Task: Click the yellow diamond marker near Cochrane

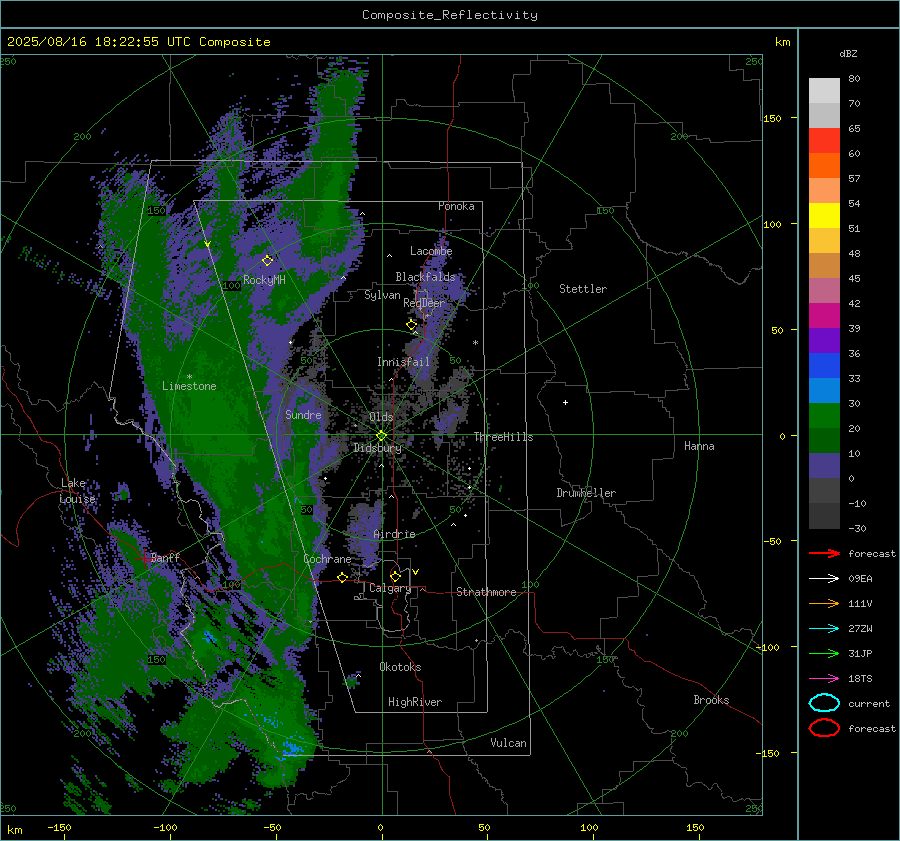Action: click(x=342, y=578)
